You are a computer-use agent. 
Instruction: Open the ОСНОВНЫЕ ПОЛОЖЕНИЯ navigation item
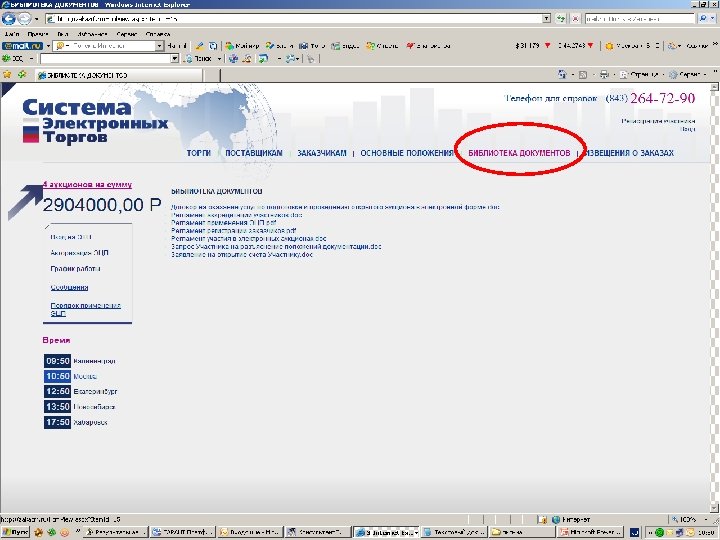coord(407,153)
